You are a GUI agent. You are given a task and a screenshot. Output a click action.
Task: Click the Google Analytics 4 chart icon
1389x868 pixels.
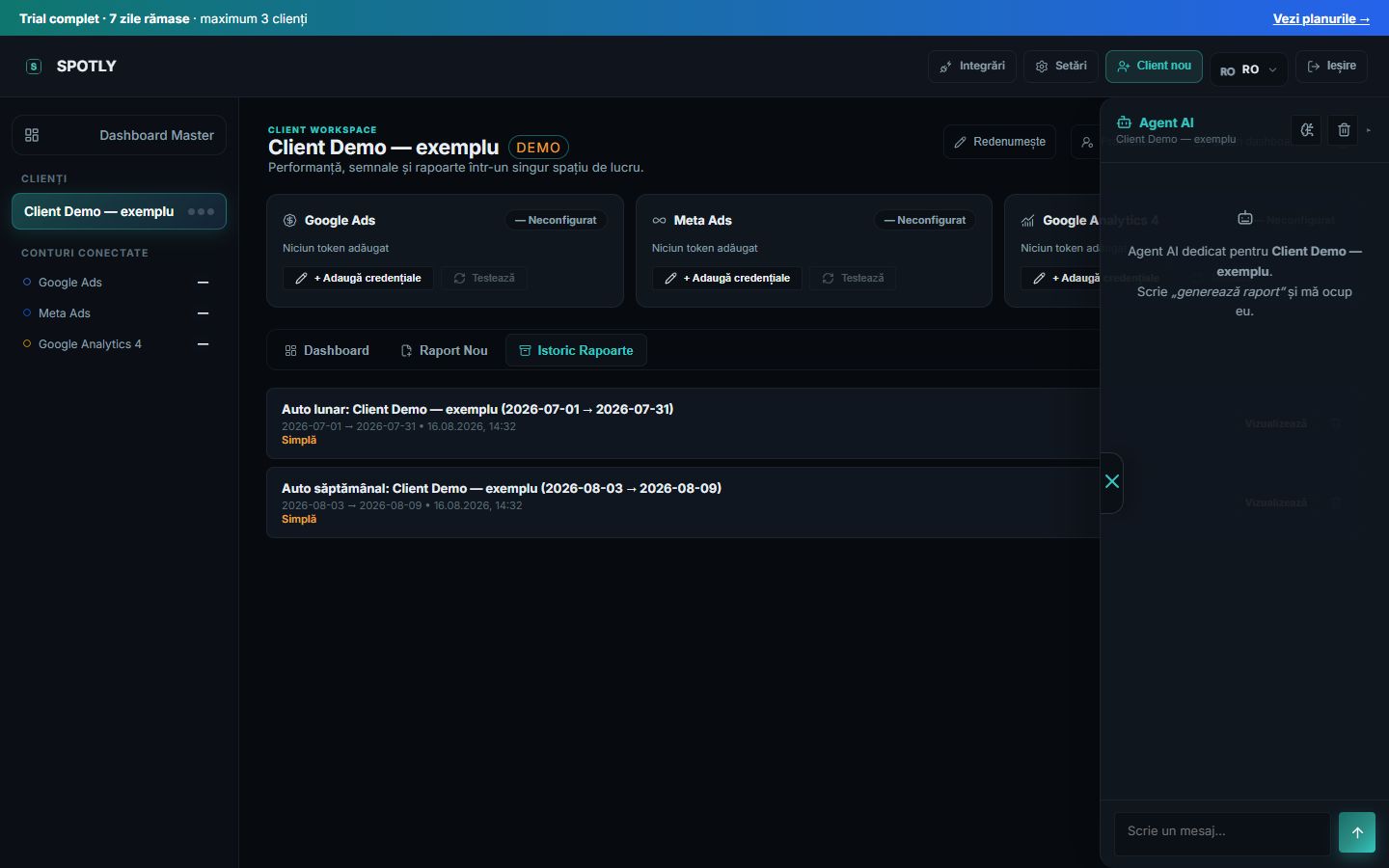1028,221
